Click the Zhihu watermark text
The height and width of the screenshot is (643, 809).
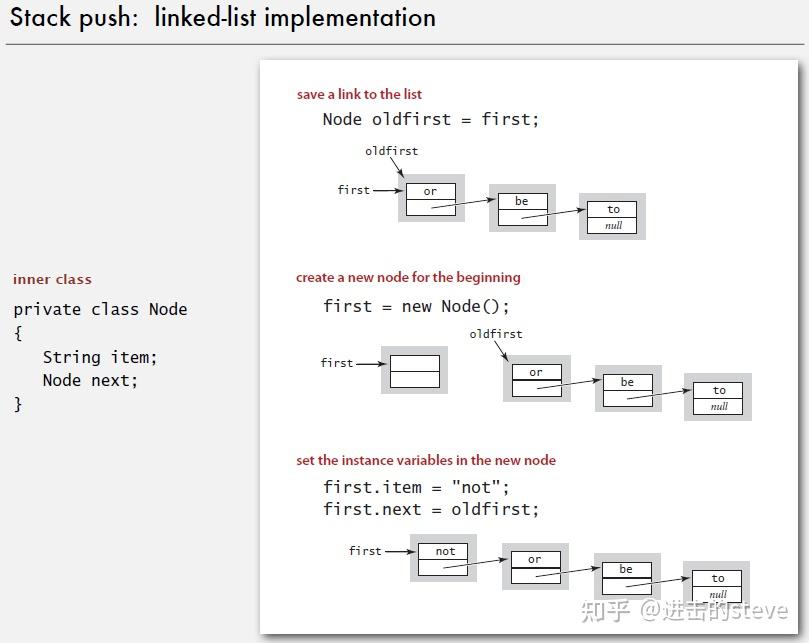point(684,610)
